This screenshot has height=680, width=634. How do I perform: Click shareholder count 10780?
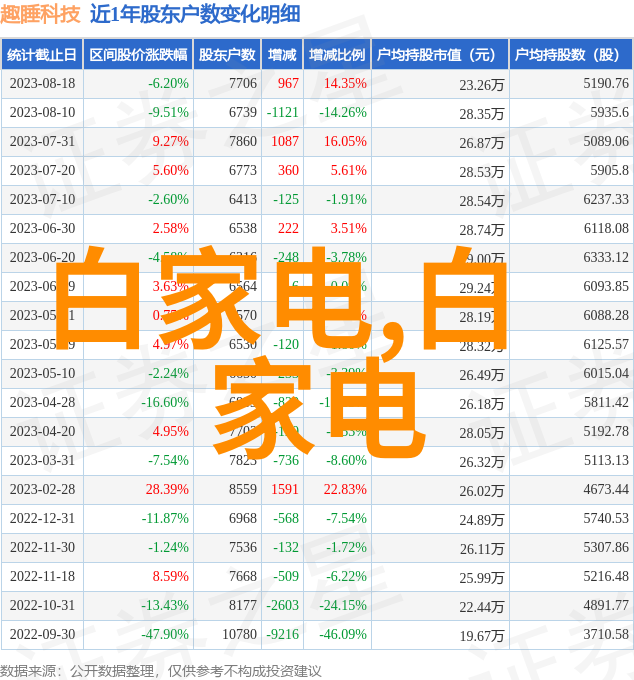239,634
